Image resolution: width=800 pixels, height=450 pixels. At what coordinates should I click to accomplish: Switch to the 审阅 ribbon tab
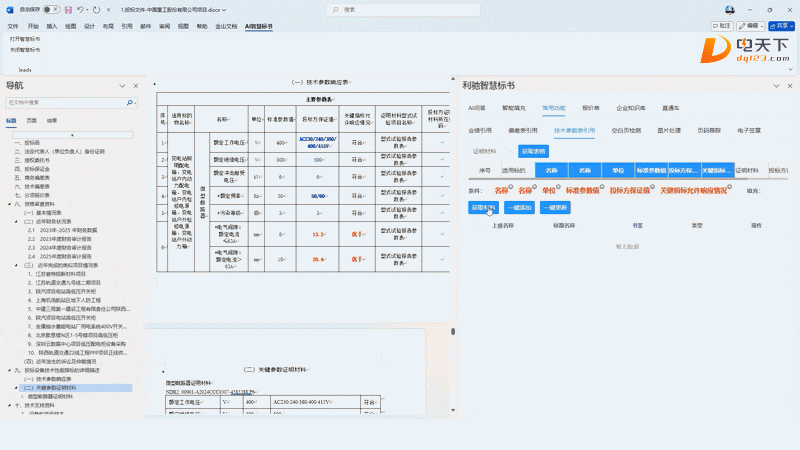tap(164, 26)
